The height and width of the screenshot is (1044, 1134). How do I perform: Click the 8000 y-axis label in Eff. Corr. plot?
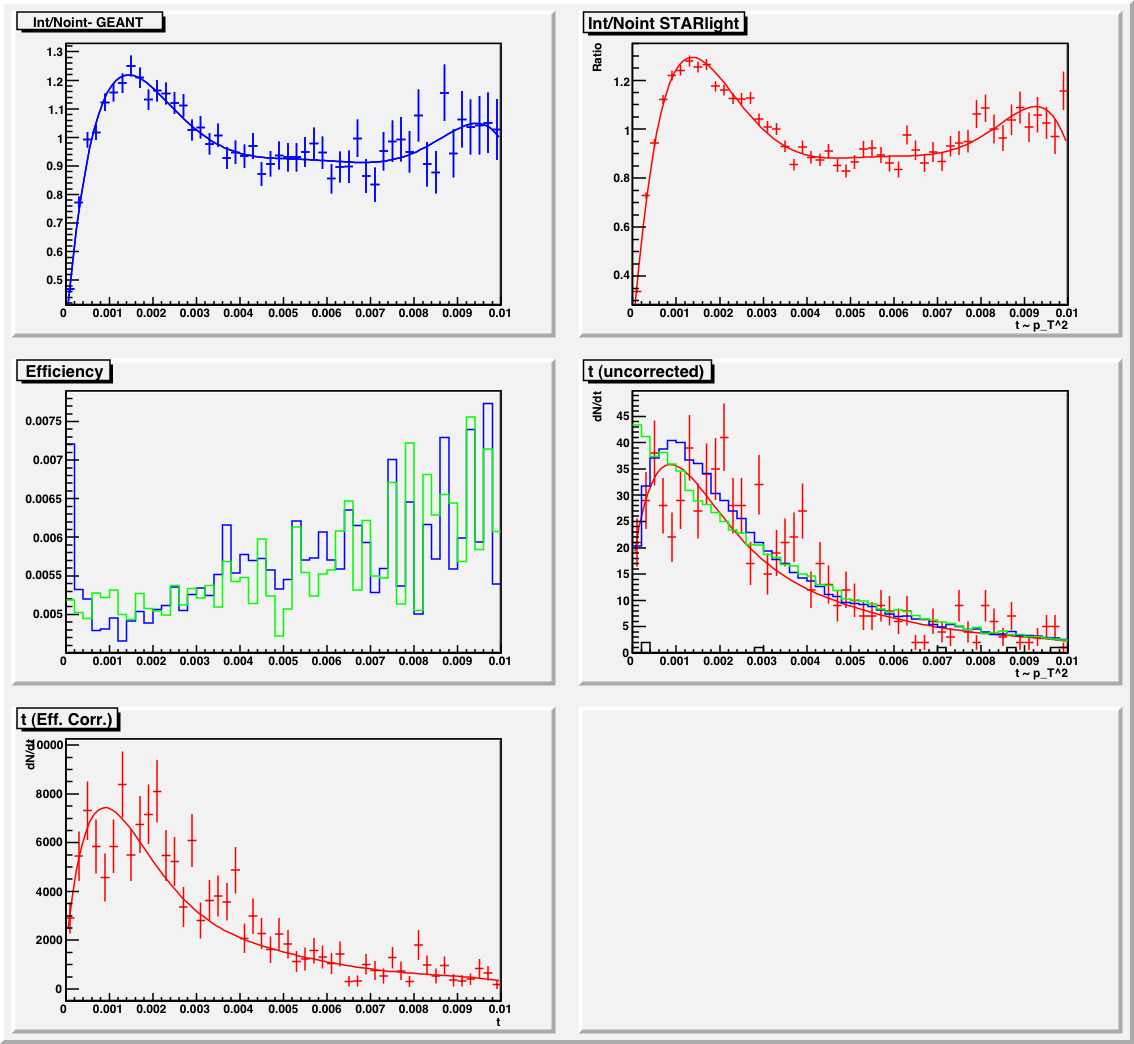coord(44,794)
